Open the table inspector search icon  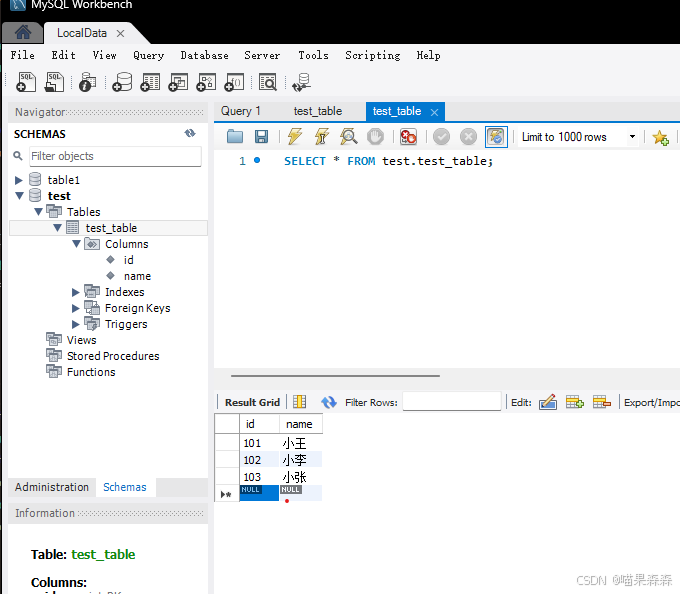pyautogui.click(x=268, y=82)
